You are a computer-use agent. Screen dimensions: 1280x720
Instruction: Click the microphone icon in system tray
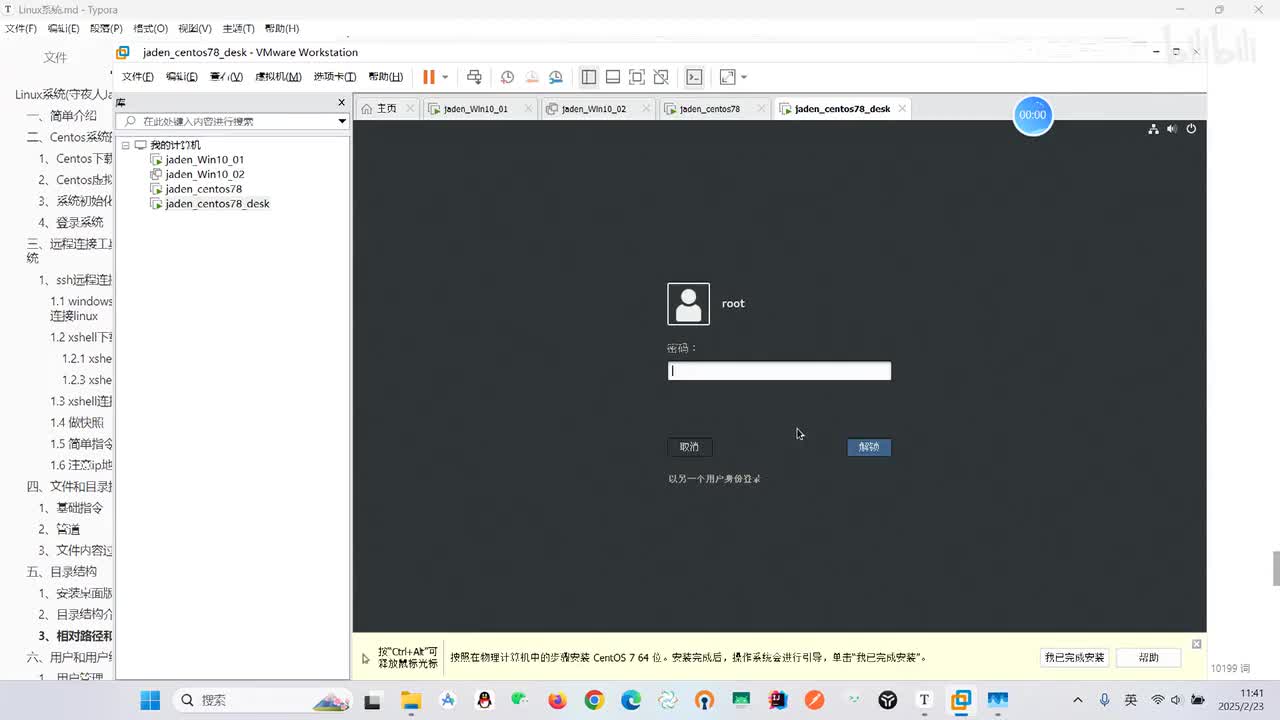1104,700
